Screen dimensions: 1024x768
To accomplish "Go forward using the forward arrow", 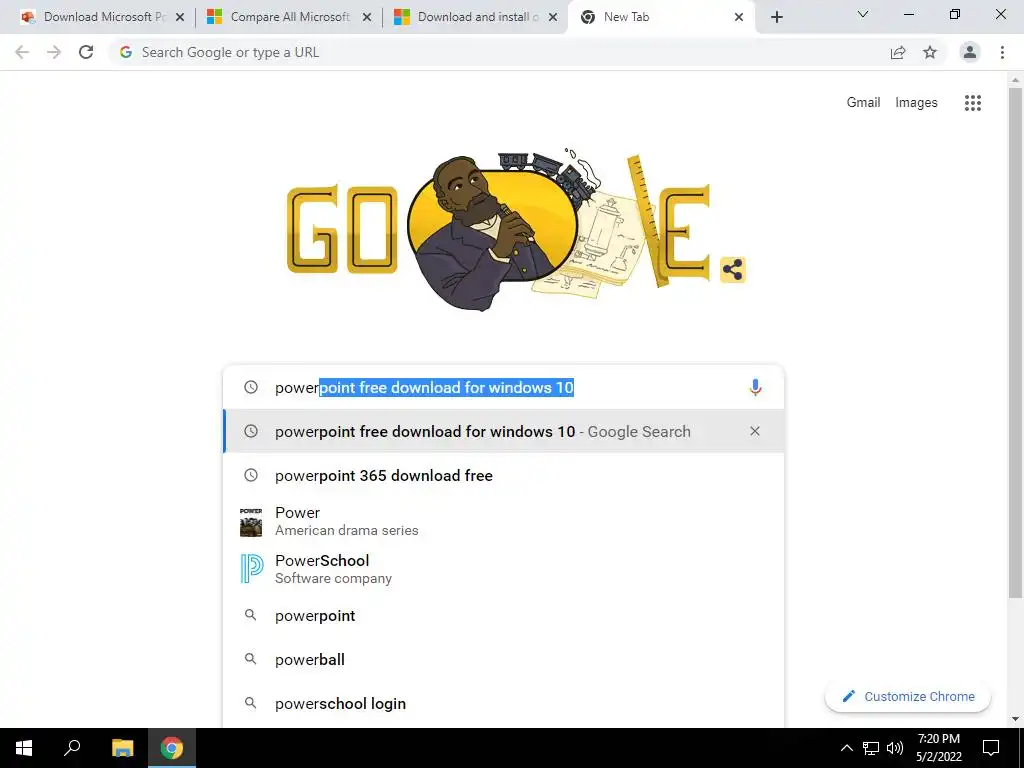I will pyautogui.click(x=54, y=52).
